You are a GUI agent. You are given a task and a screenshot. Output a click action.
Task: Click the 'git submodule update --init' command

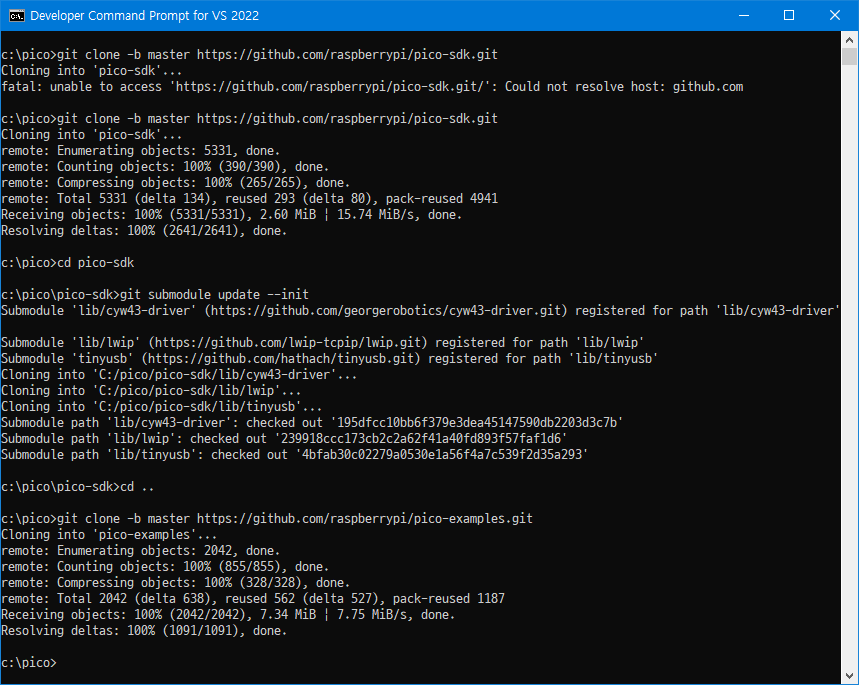click(x=214, y=294)
